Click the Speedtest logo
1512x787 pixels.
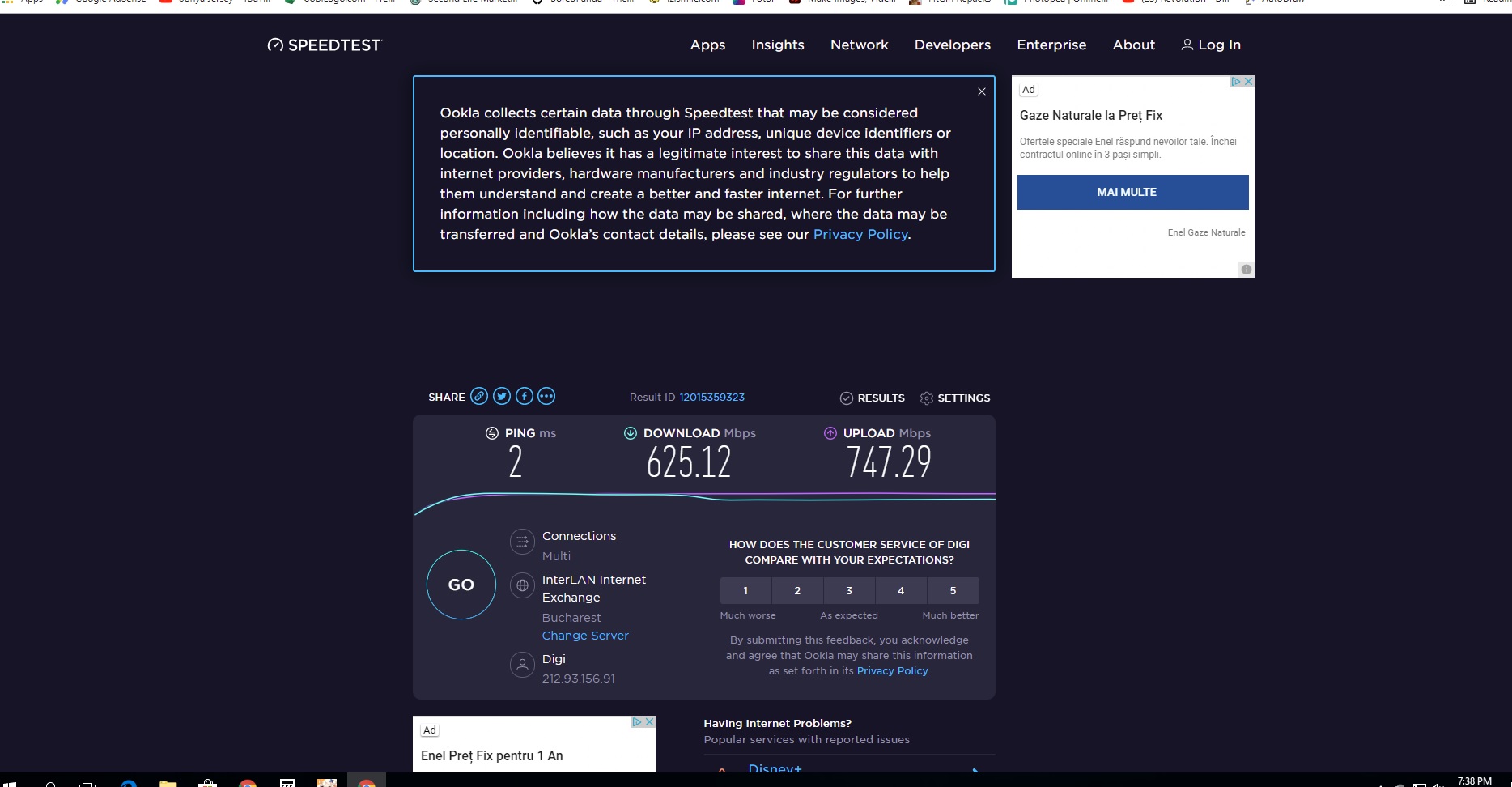(325, 45)
